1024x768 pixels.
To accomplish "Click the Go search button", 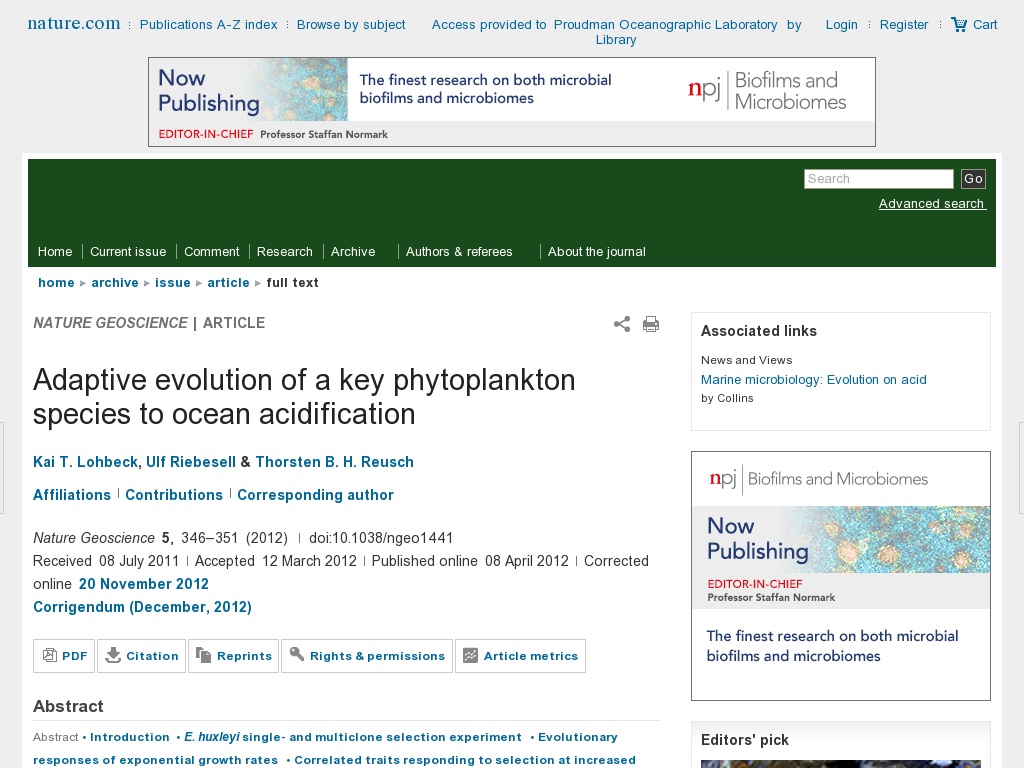I will [x=973, y=179].
